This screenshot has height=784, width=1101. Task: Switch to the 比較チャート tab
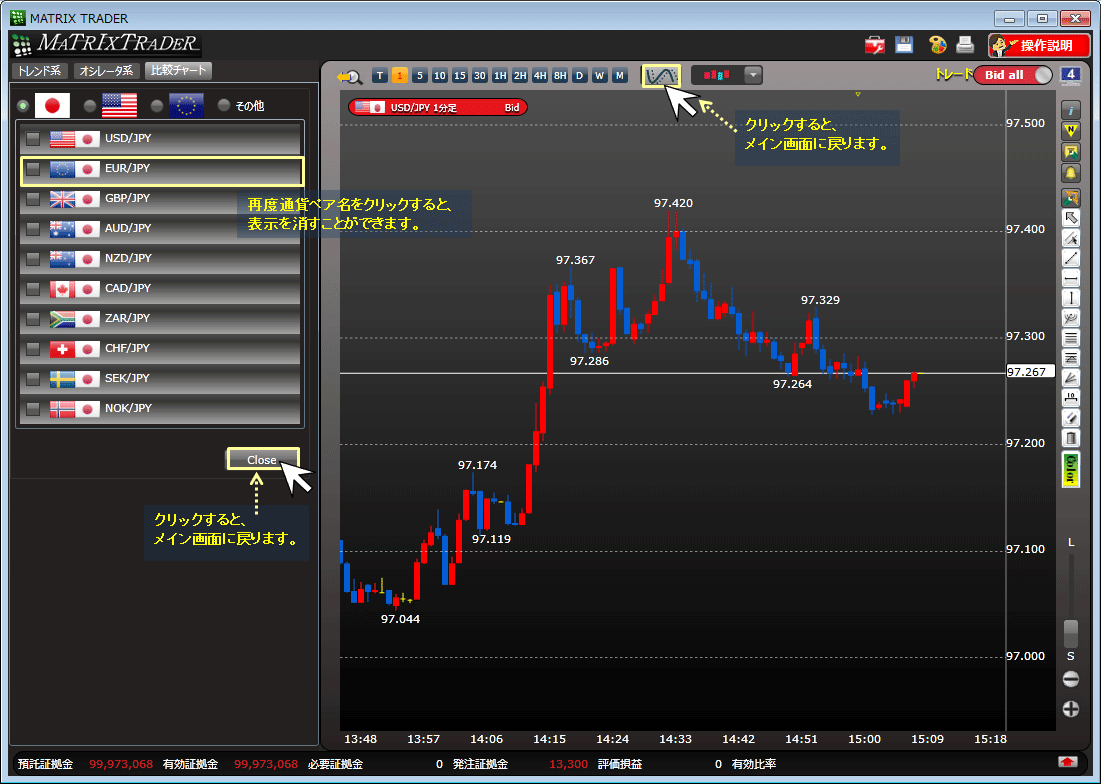pos(178,70)
